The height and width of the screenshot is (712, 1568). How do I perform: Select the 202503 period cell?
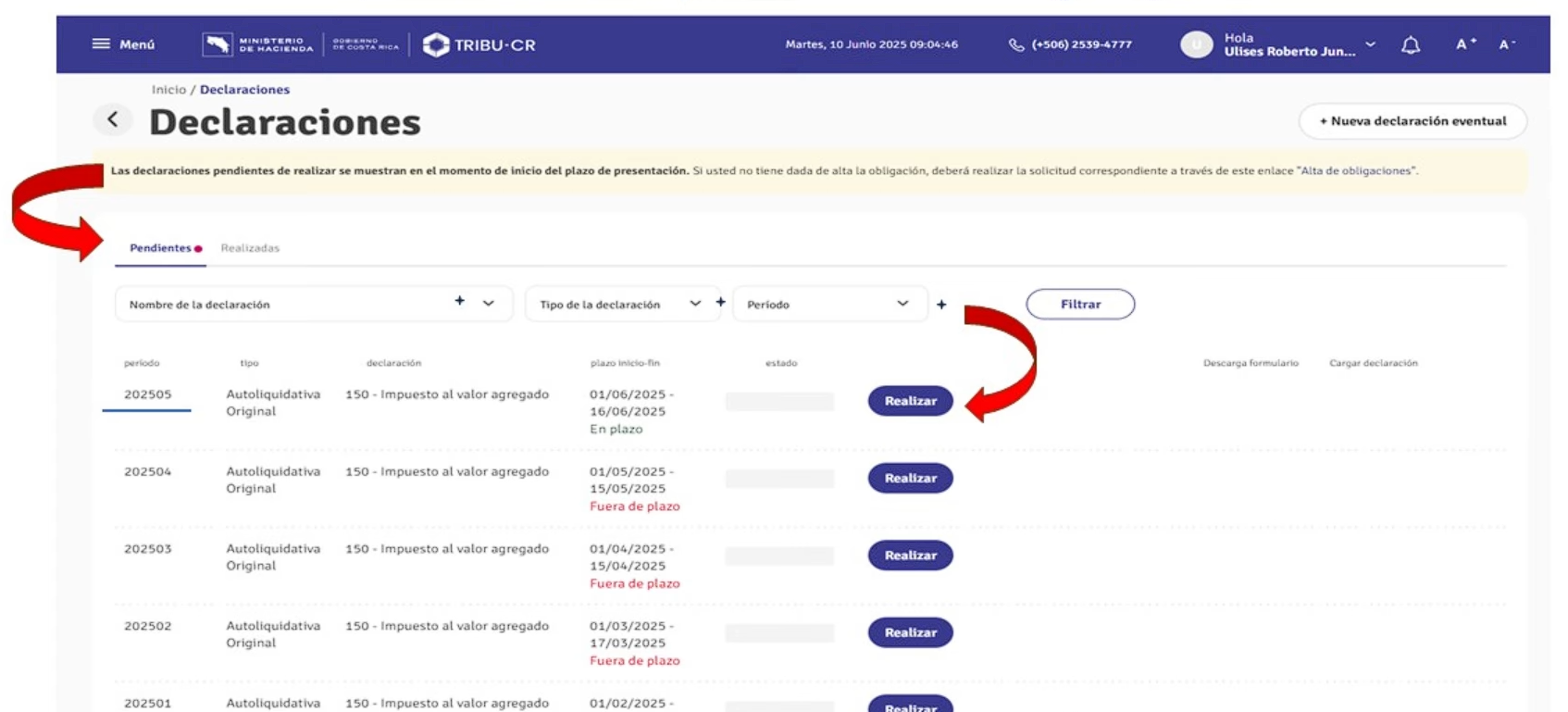(x=148, y=549)
